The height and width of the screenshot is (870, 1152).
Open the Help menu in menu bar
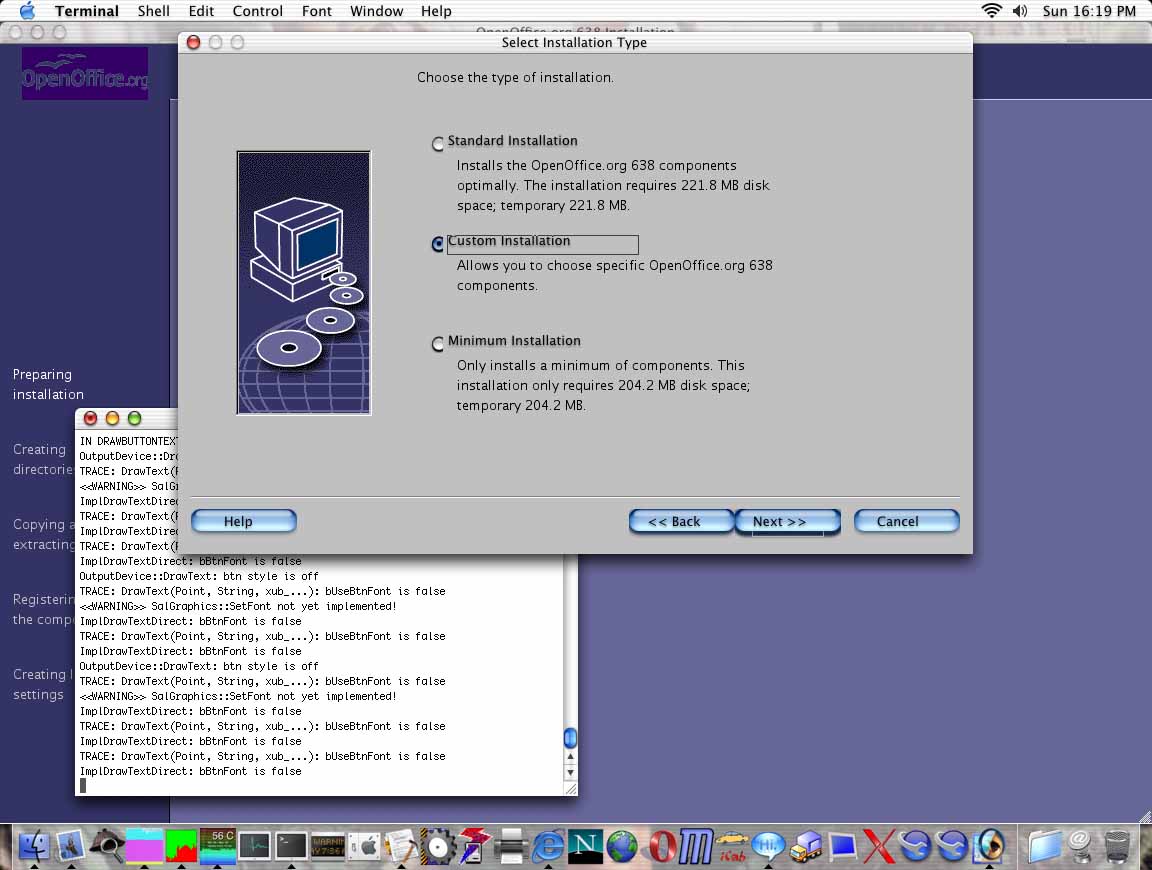tap(436, 11)
